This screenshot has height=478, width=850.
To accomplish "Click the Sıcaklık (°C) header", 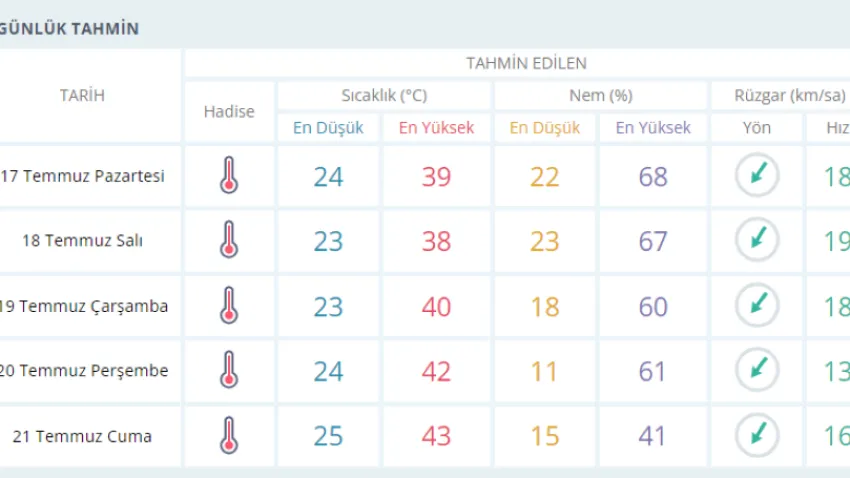I will [384, 96].
